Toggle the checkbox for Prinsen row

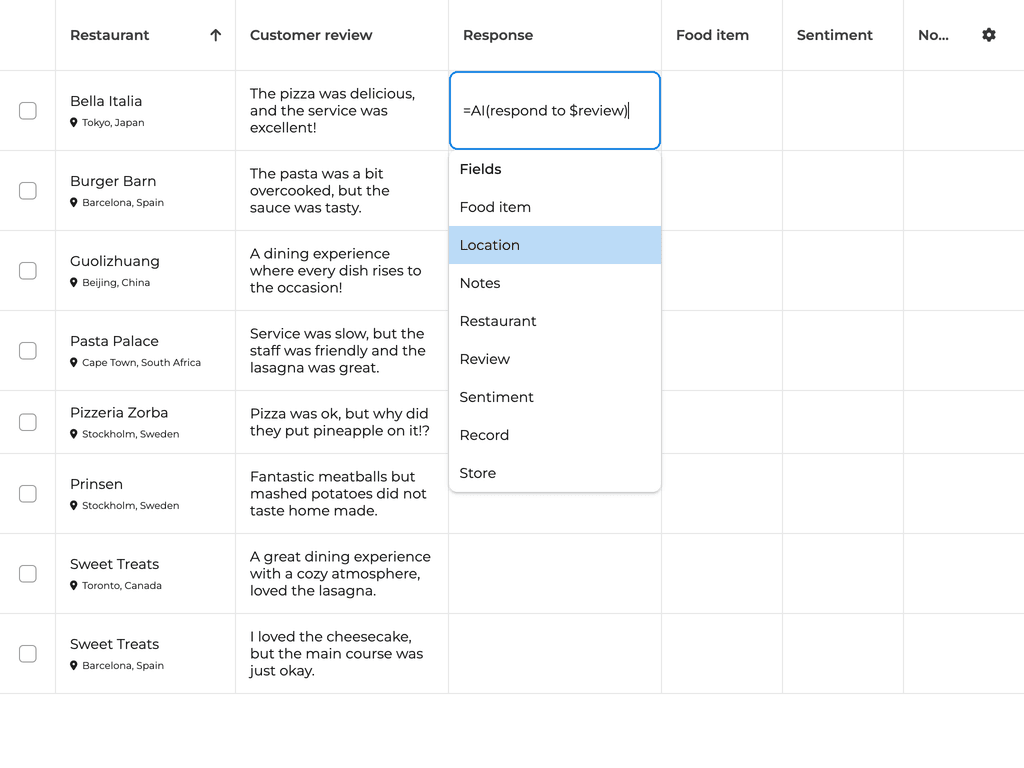tap(28, 494)
